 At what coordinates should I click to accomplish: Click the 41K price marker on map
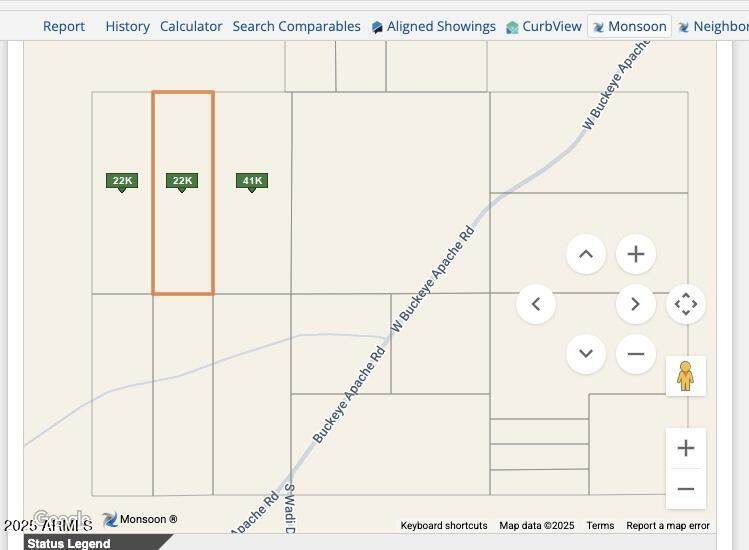point(252,181)
